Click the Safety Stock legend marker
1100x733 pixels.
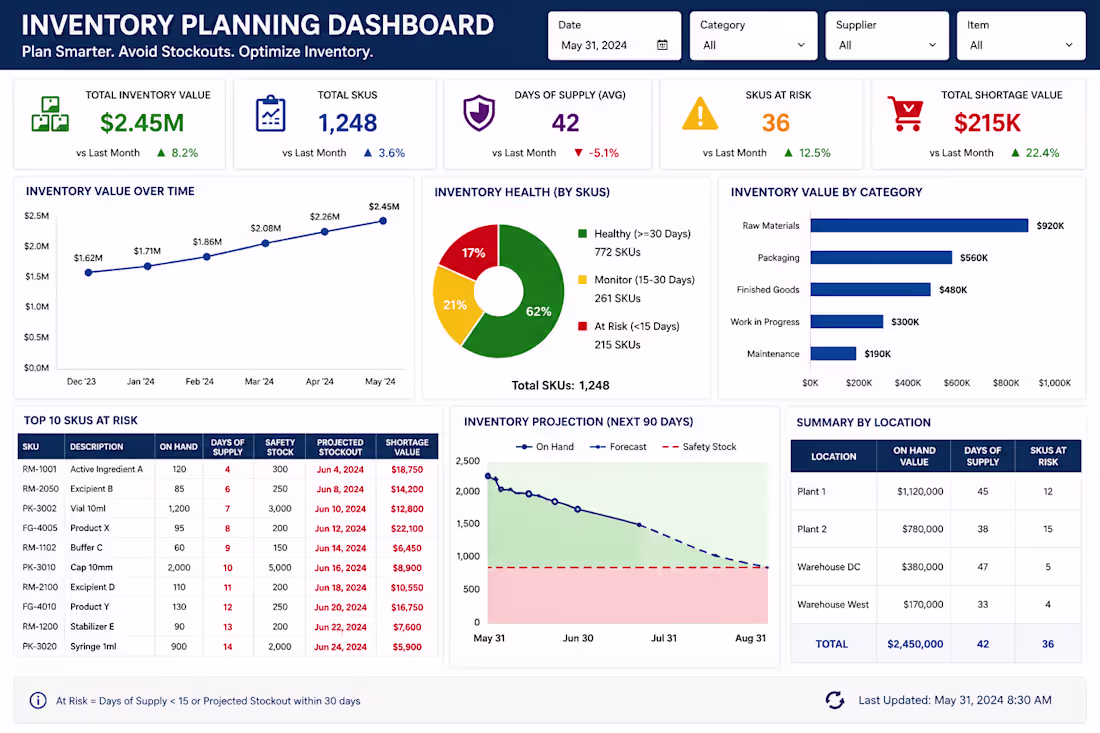tap(671, 447)
